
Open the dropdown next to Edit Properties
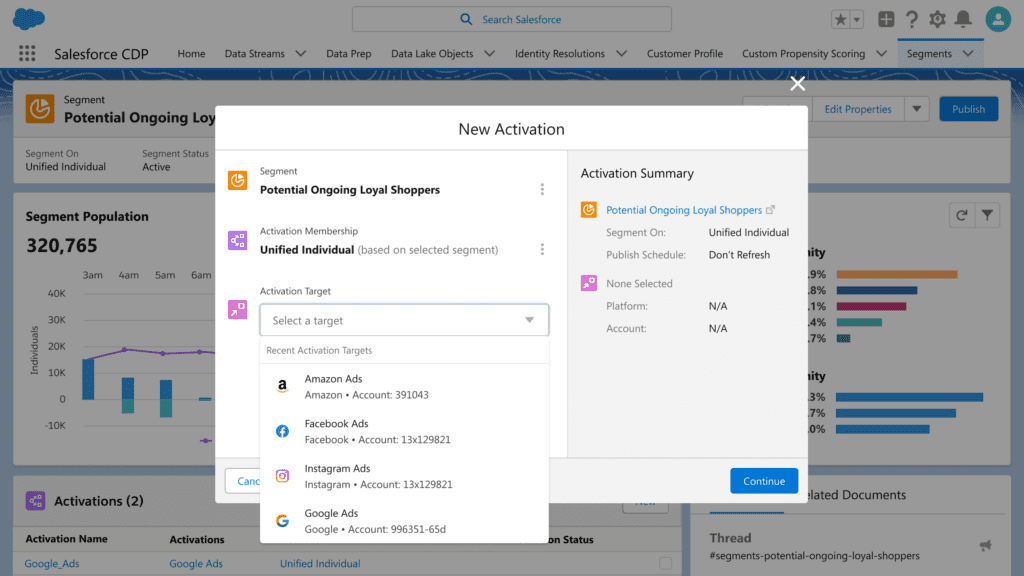coord(916,109)
